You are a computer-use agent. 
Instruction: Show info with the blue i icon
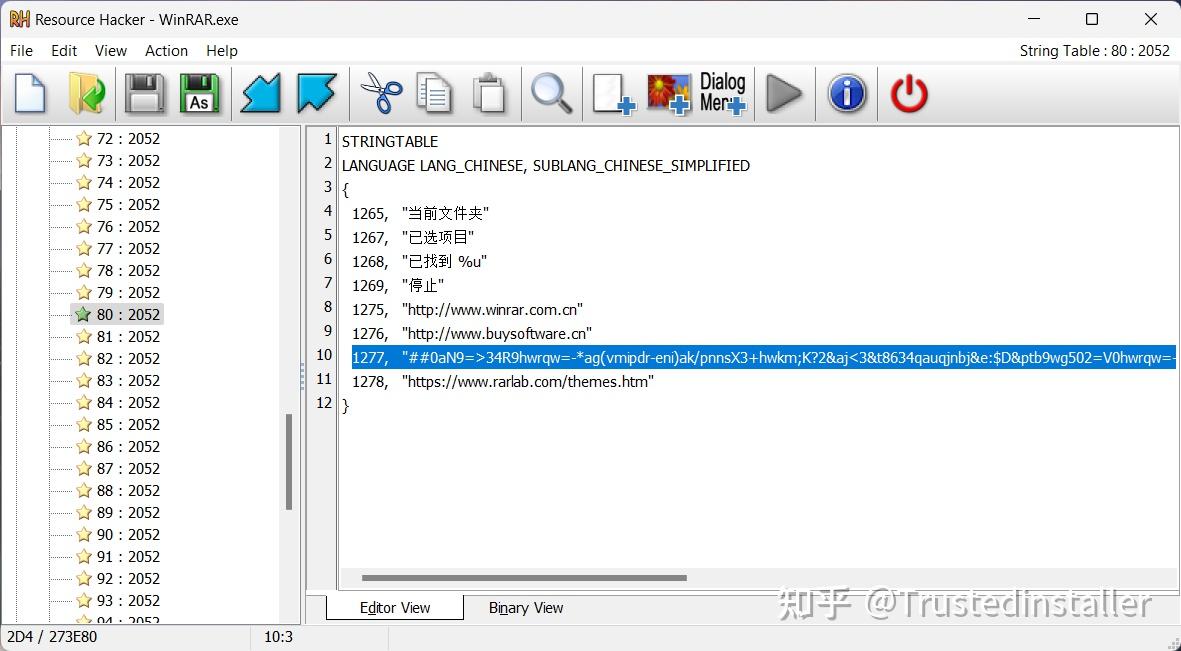click(x=847, y=94)
